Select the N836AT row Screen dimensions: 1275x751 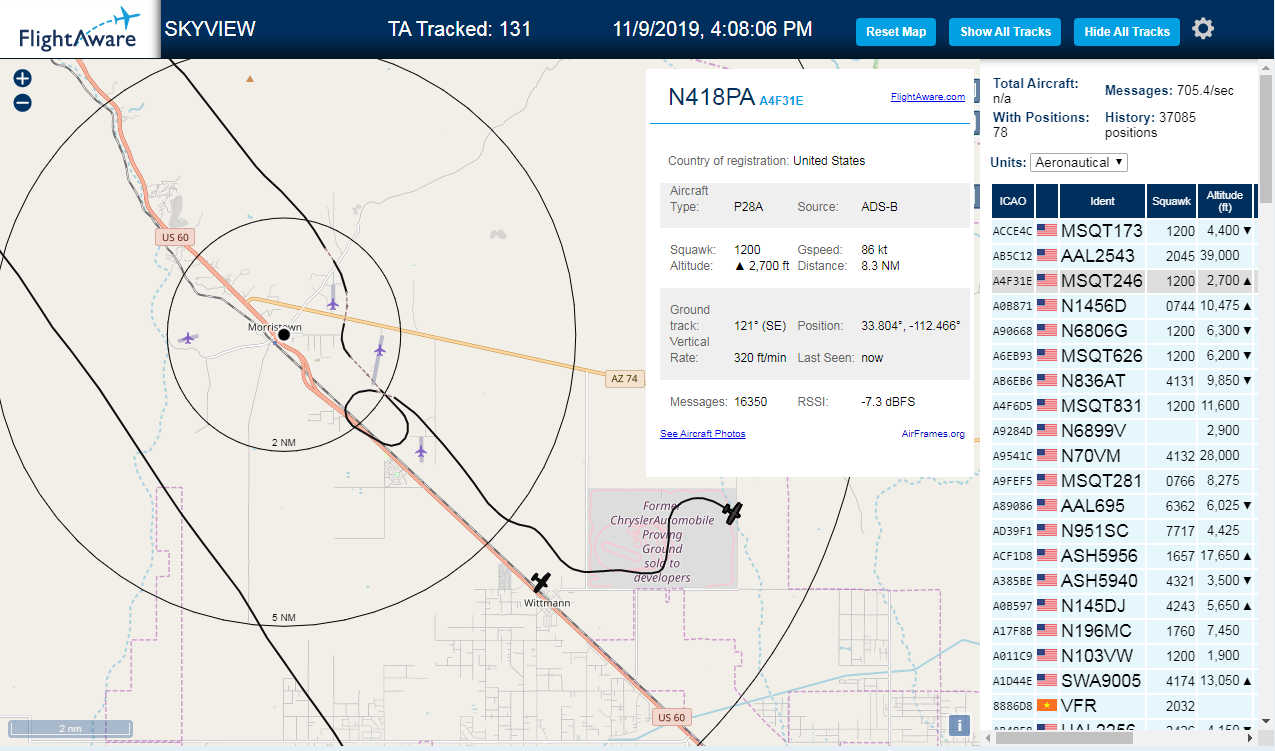click(x=1123, y=381)
